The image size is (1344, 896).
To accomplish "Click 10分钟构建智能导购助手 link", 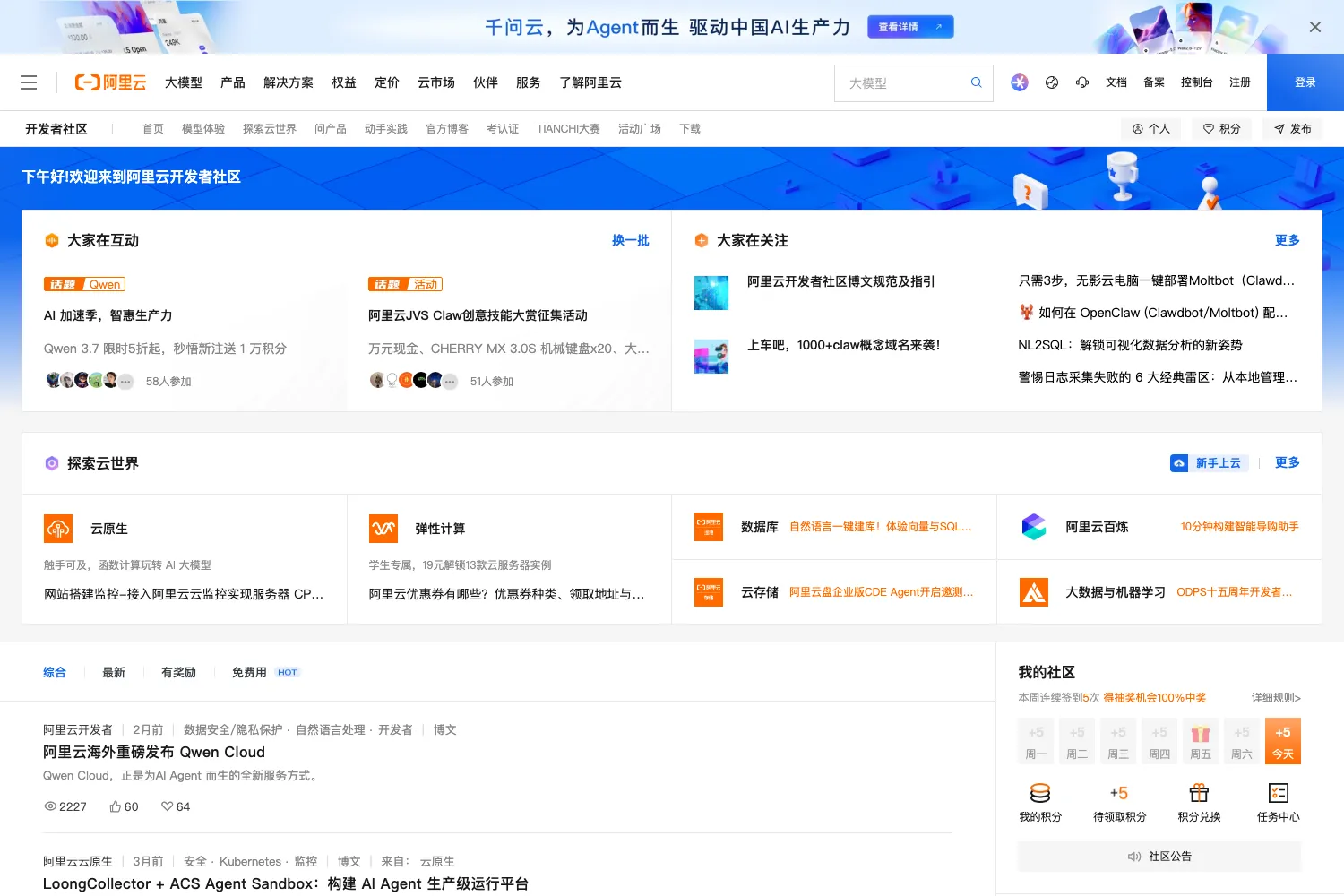I will (1239, 527).
